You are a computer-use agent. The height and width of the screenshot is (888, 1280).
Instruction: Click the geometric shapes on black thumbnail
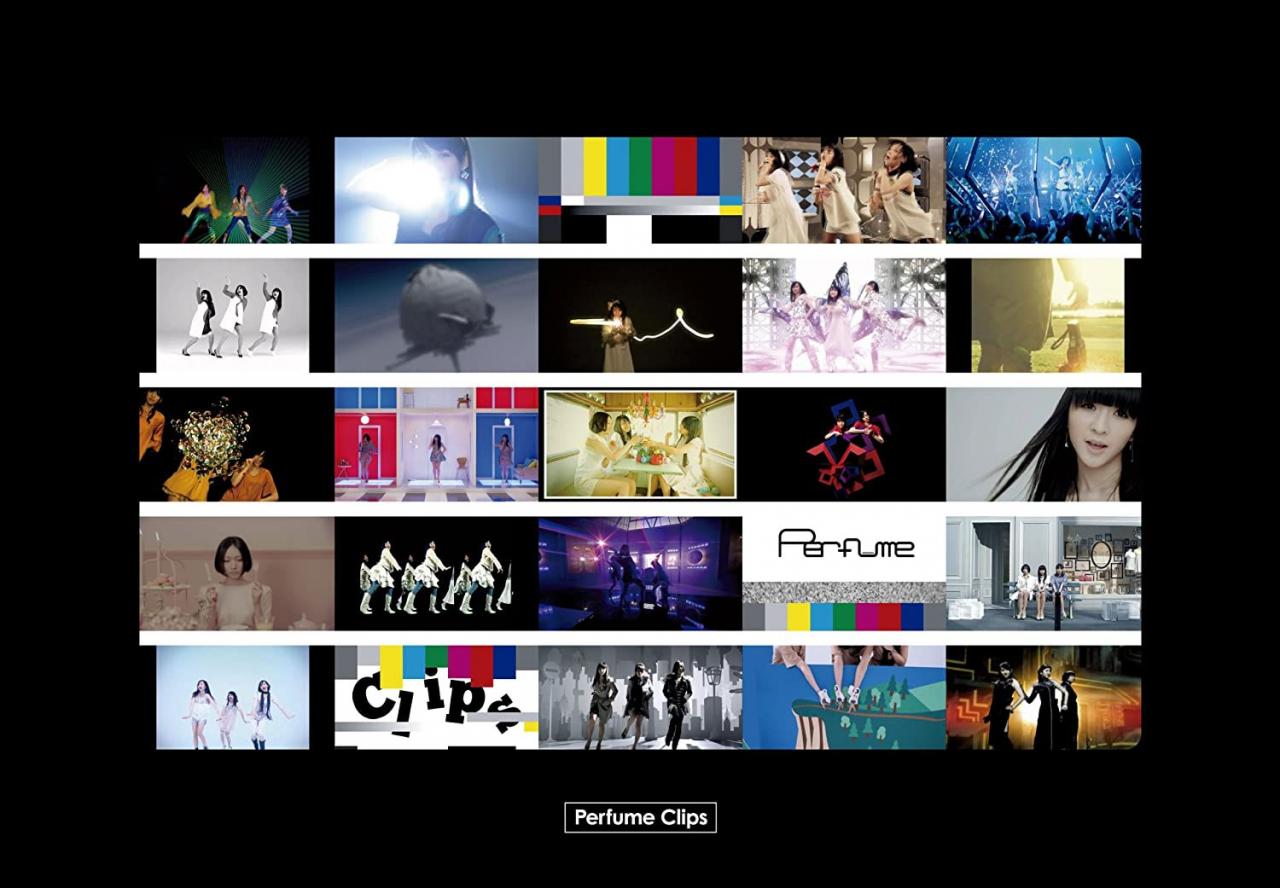click(844, 444)
